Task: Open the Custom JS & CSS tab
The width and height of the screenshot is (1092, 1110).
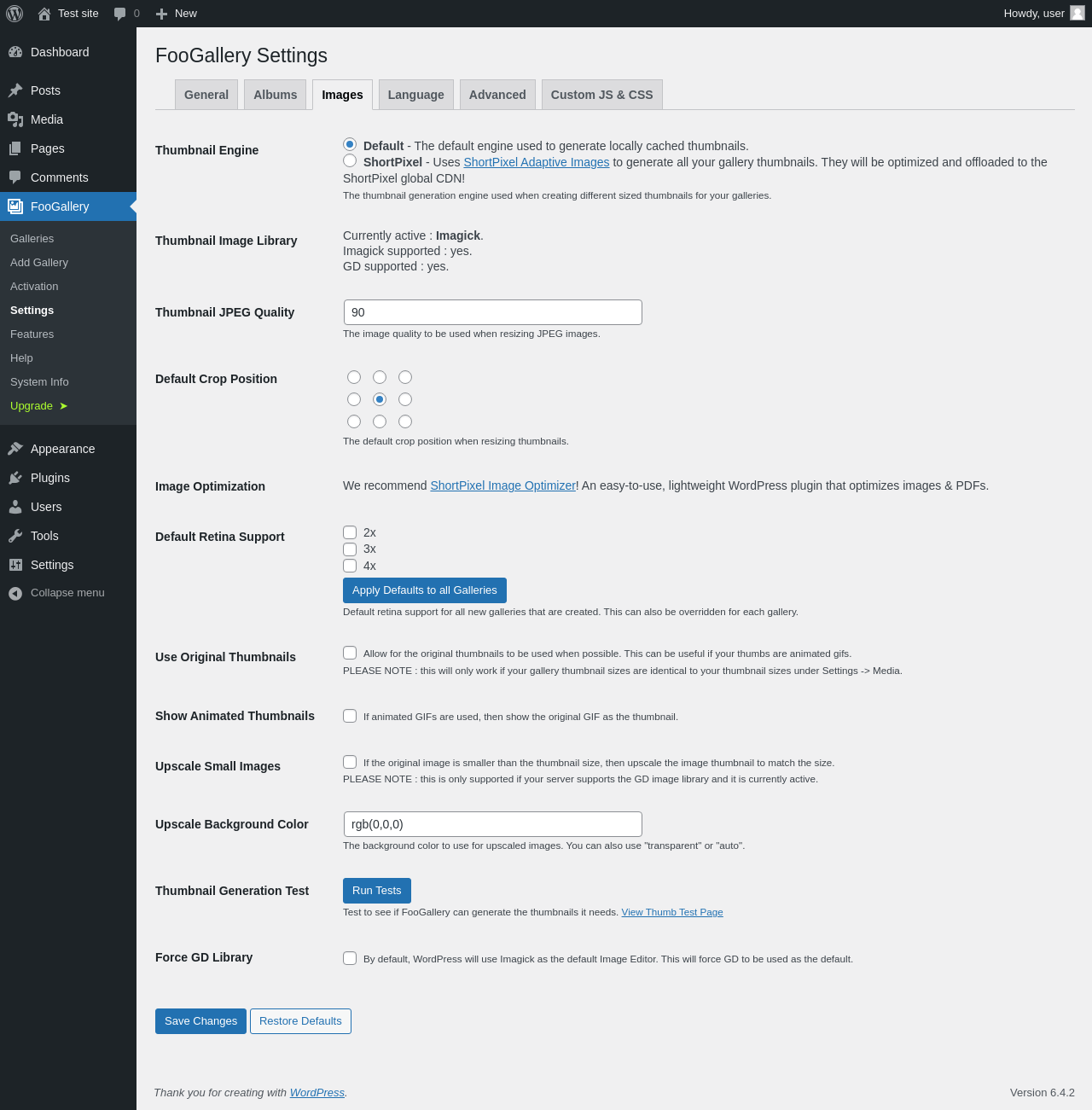Action: click(x=602, y=95)
